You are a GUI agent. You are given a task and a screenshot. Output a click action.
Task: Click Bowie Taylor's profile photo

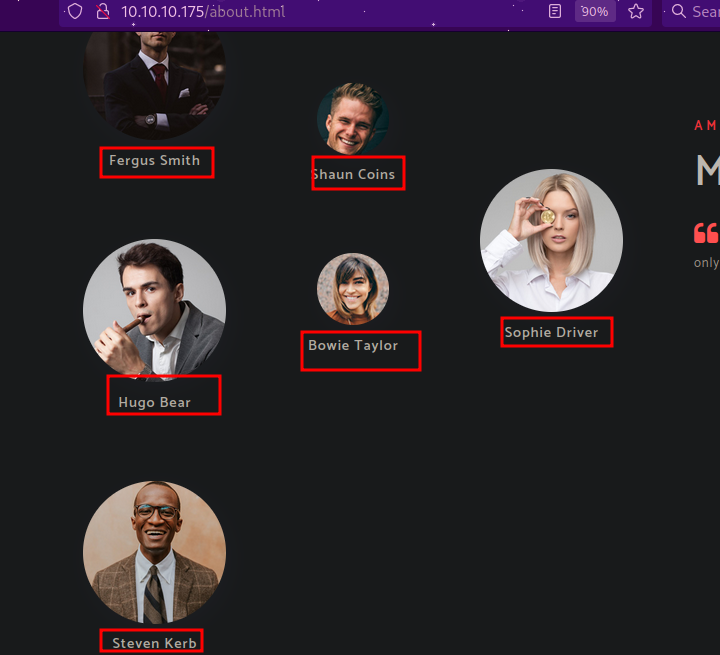coord(353,289)
